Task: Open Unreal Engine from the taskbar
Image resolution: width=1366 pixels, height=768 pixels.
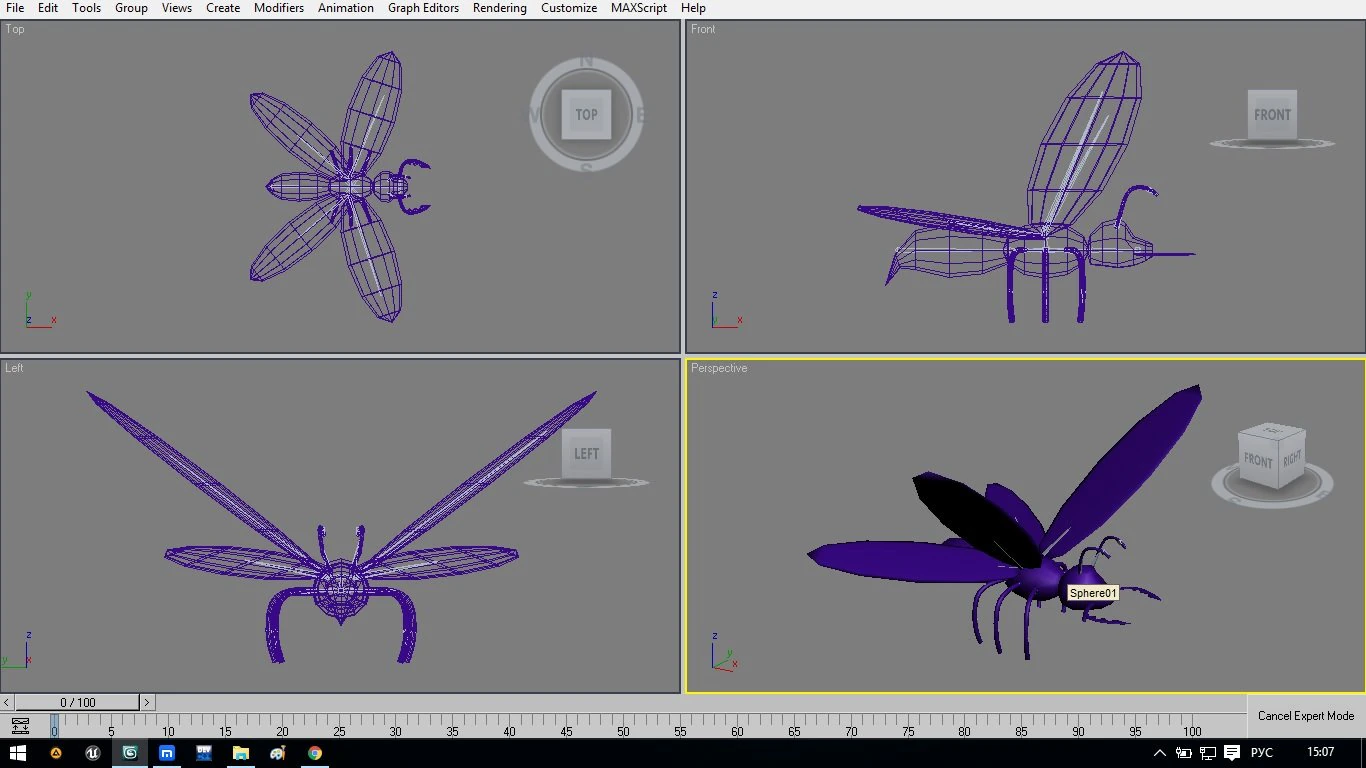Action: point(93,753)
